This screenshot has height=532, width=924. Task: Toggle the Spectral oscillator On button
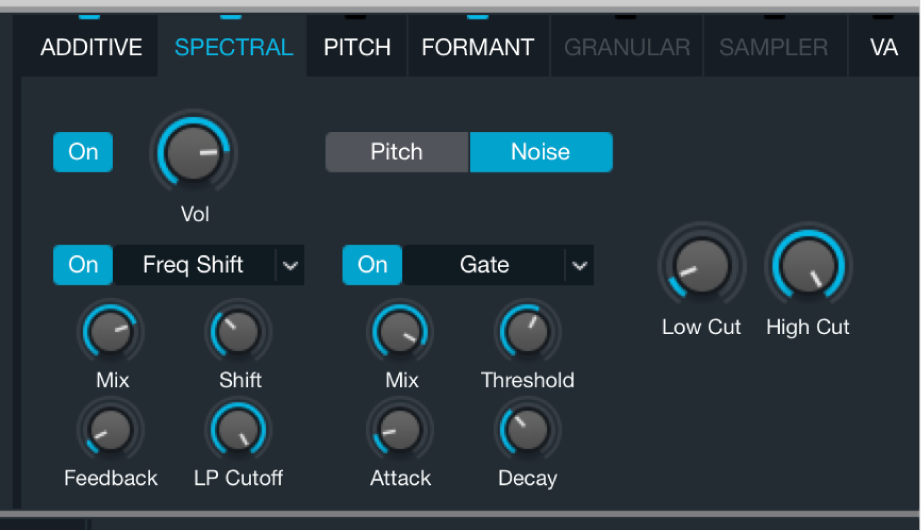pos(83,153)
